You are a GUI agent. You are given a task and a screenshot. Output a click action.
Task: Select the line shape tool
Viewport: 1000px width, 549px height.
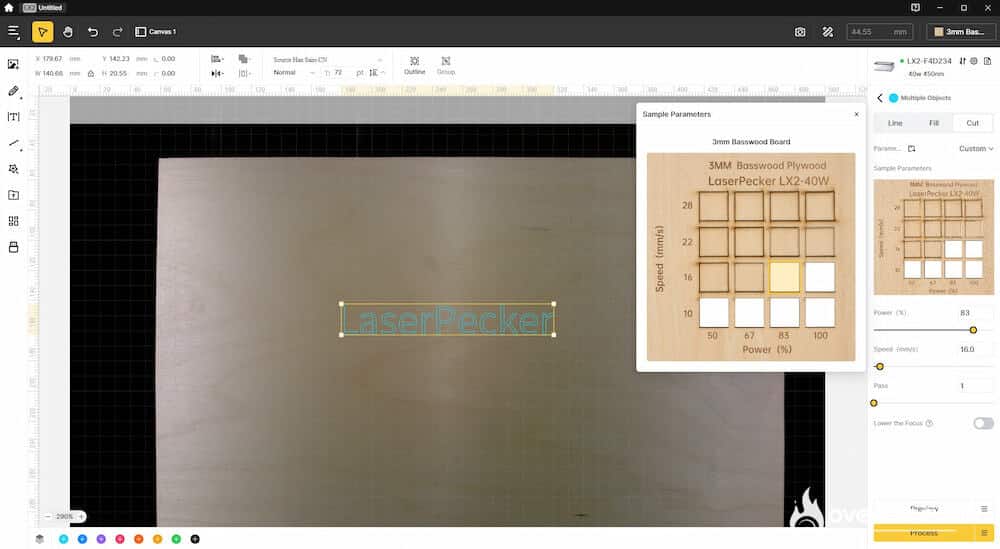pyautogui.click(x=13, y=143)
